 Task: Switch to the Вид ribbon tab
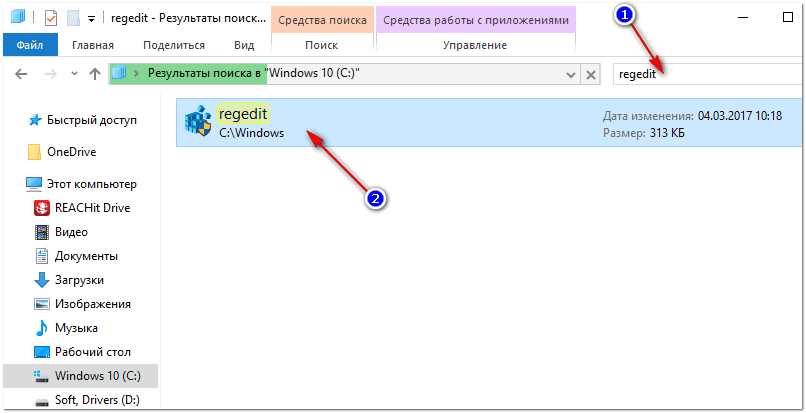tap(243, 45)
